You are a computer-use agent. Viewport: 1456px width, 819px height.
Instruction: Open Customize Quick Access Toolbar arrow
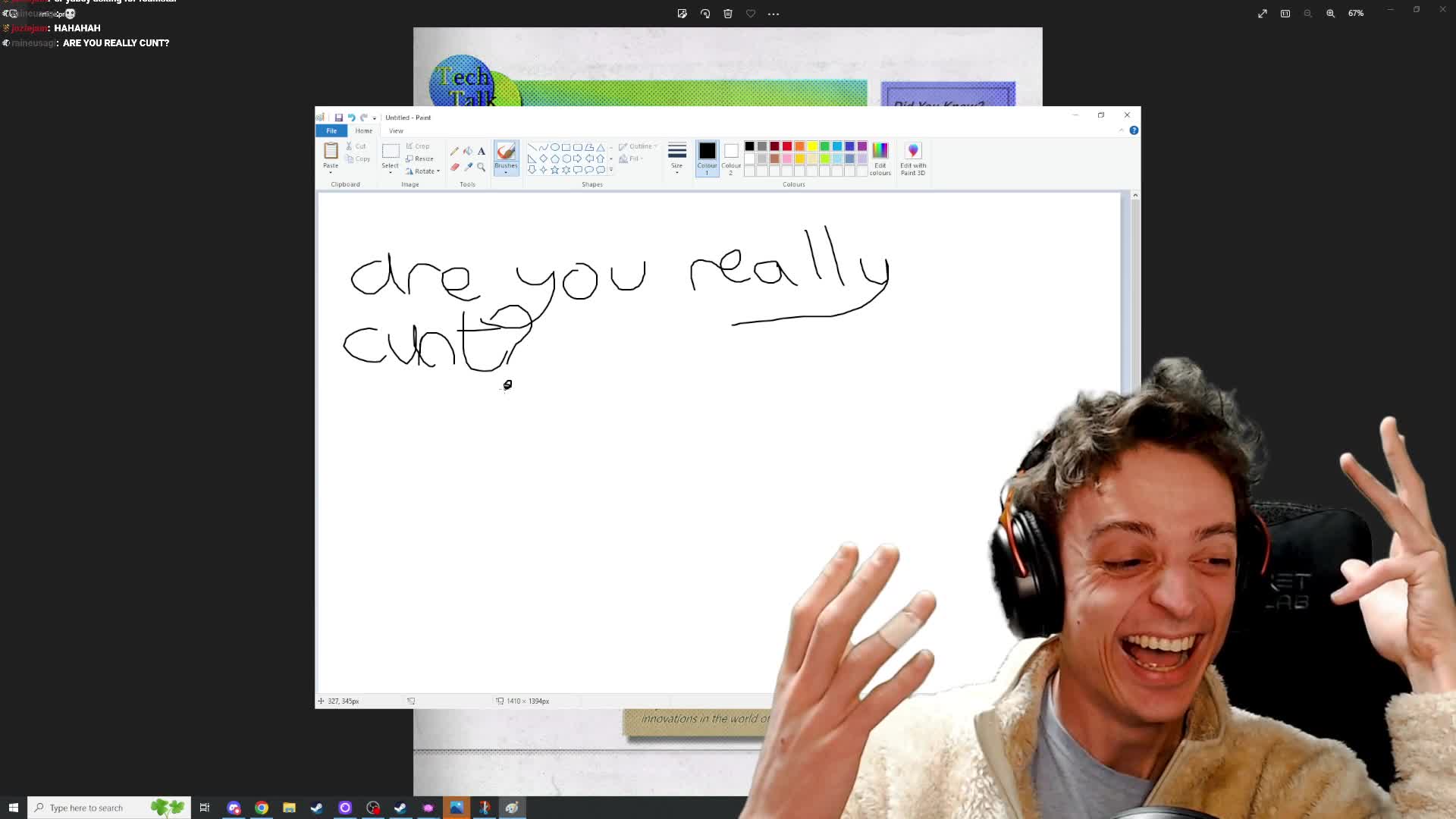point(375,118)
